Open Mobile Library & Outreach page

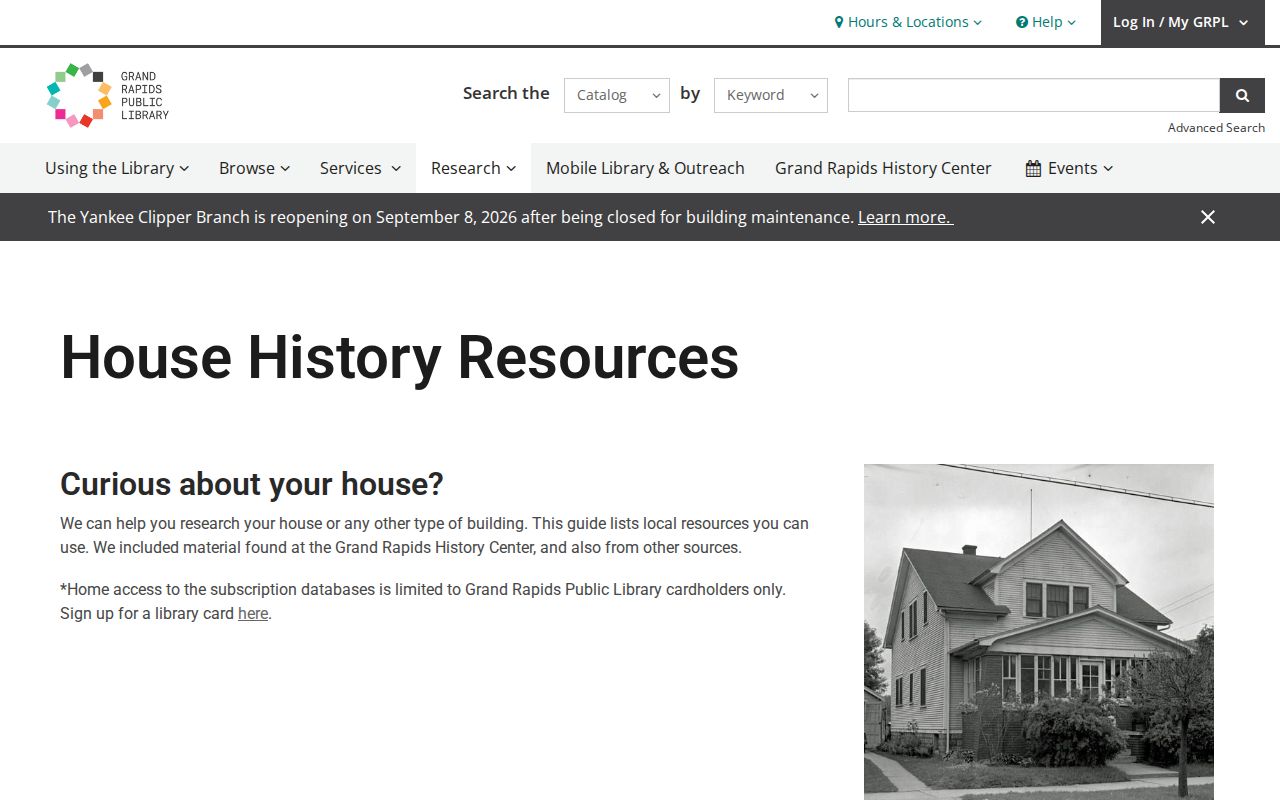tap(645, 168)
